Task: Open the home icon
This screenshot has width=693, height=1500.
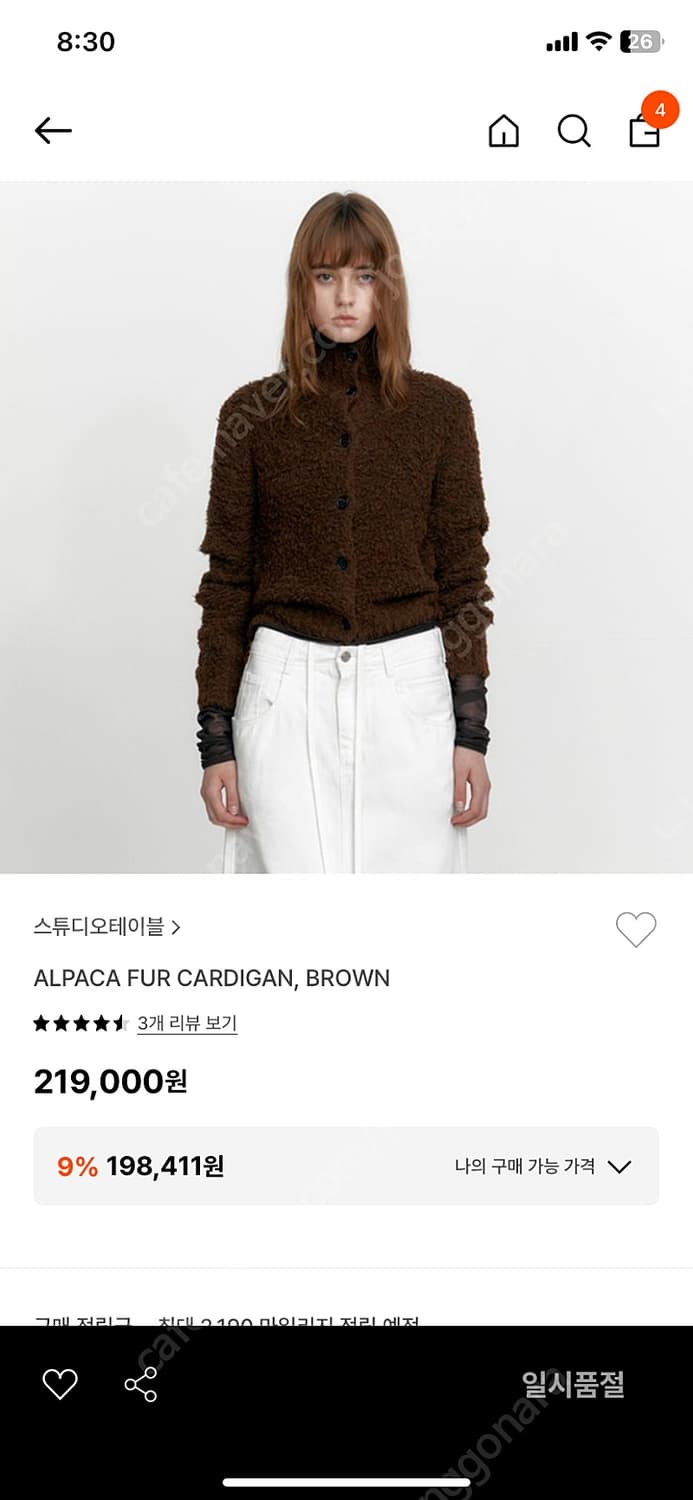Action: [x=503, y=131]
